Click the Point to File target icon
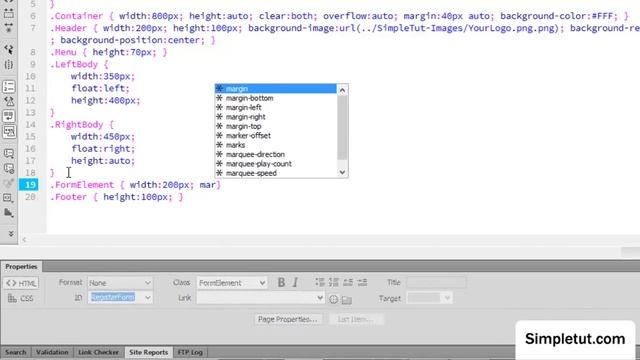 (333, 299)
